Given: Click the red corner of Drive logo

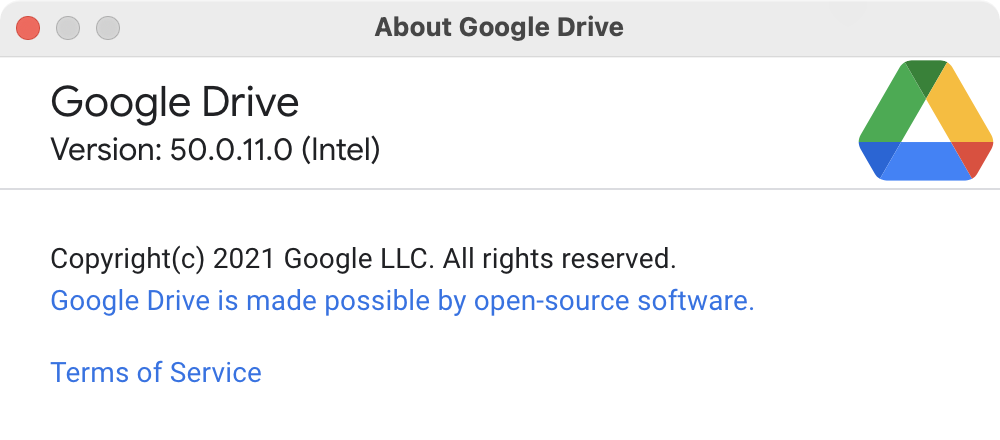Looking at the screenshot, I should pyautogui.click(x=975, y=157).
